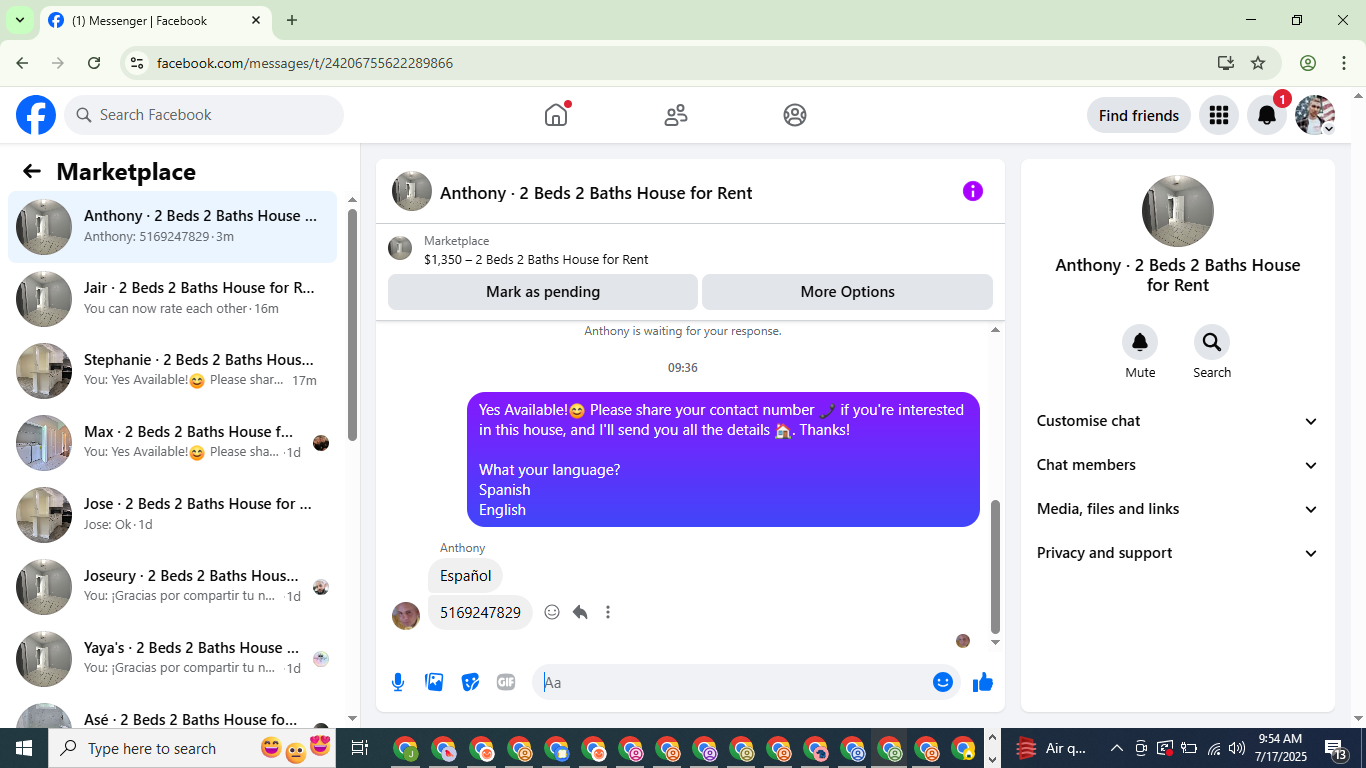The height and width of the screenshot is (768, 1366).
Task: Open the Windows Start menu
Action: (24, 748)
